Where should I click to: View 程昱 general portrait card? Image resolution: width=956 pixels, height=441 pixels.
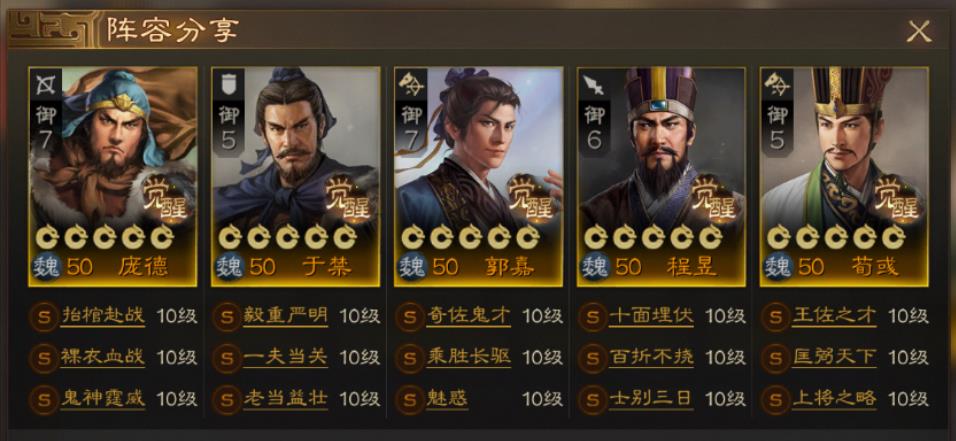[662, 176]
